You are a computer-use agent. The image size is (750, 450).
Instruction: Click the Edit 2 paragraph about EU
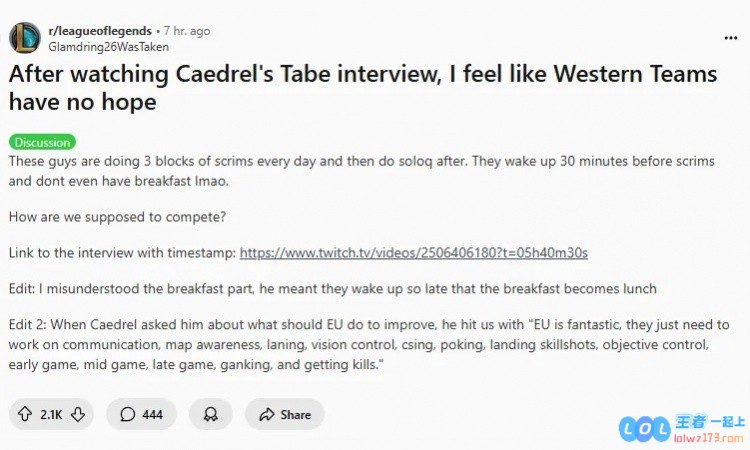coord(369,344)
